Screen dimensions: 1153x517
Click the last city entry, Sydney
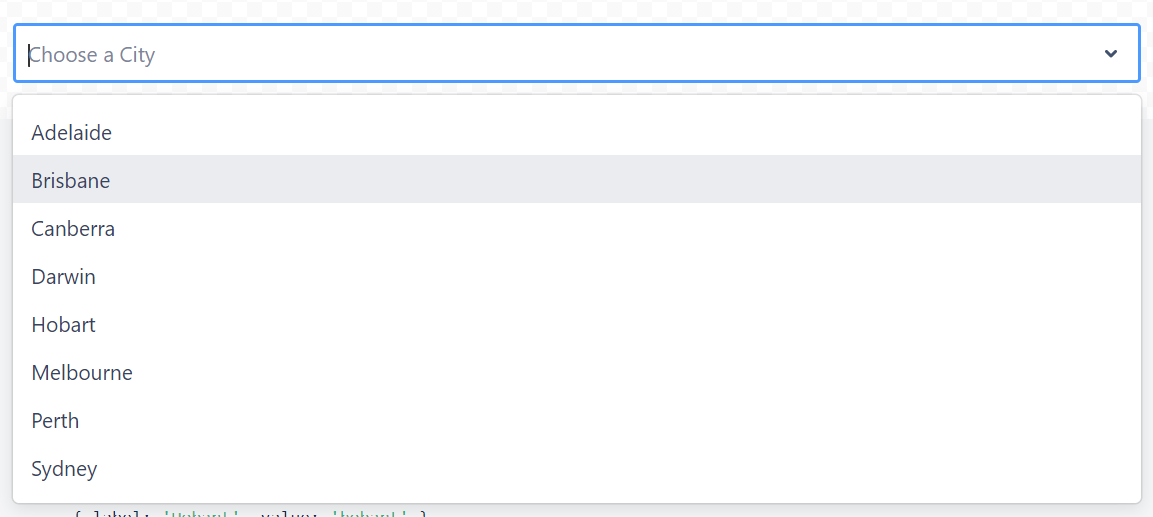[64, 469]
